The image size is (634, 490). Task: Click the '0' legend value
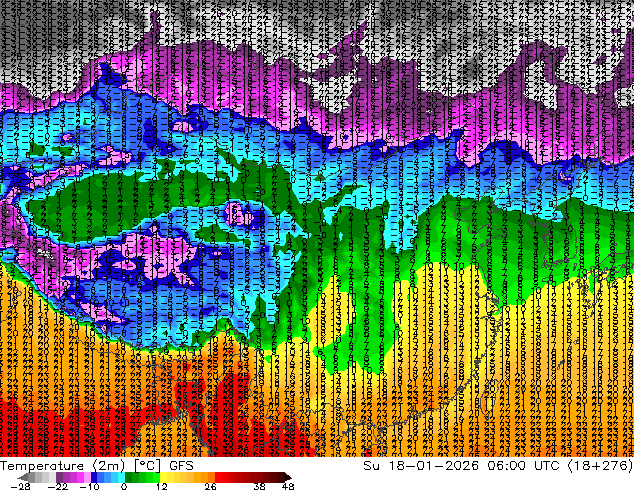(x=124, y=486)
